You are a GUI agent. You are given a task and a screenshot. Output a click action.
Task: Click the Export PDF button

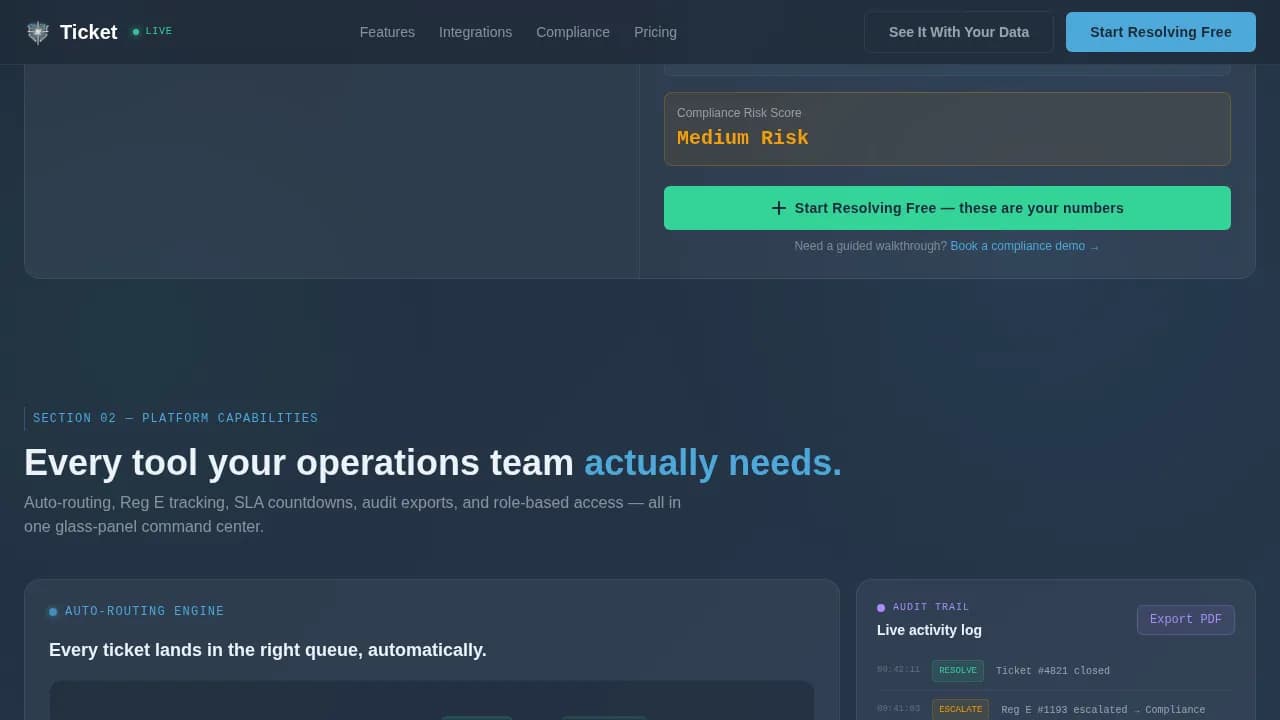point(1186,619)
